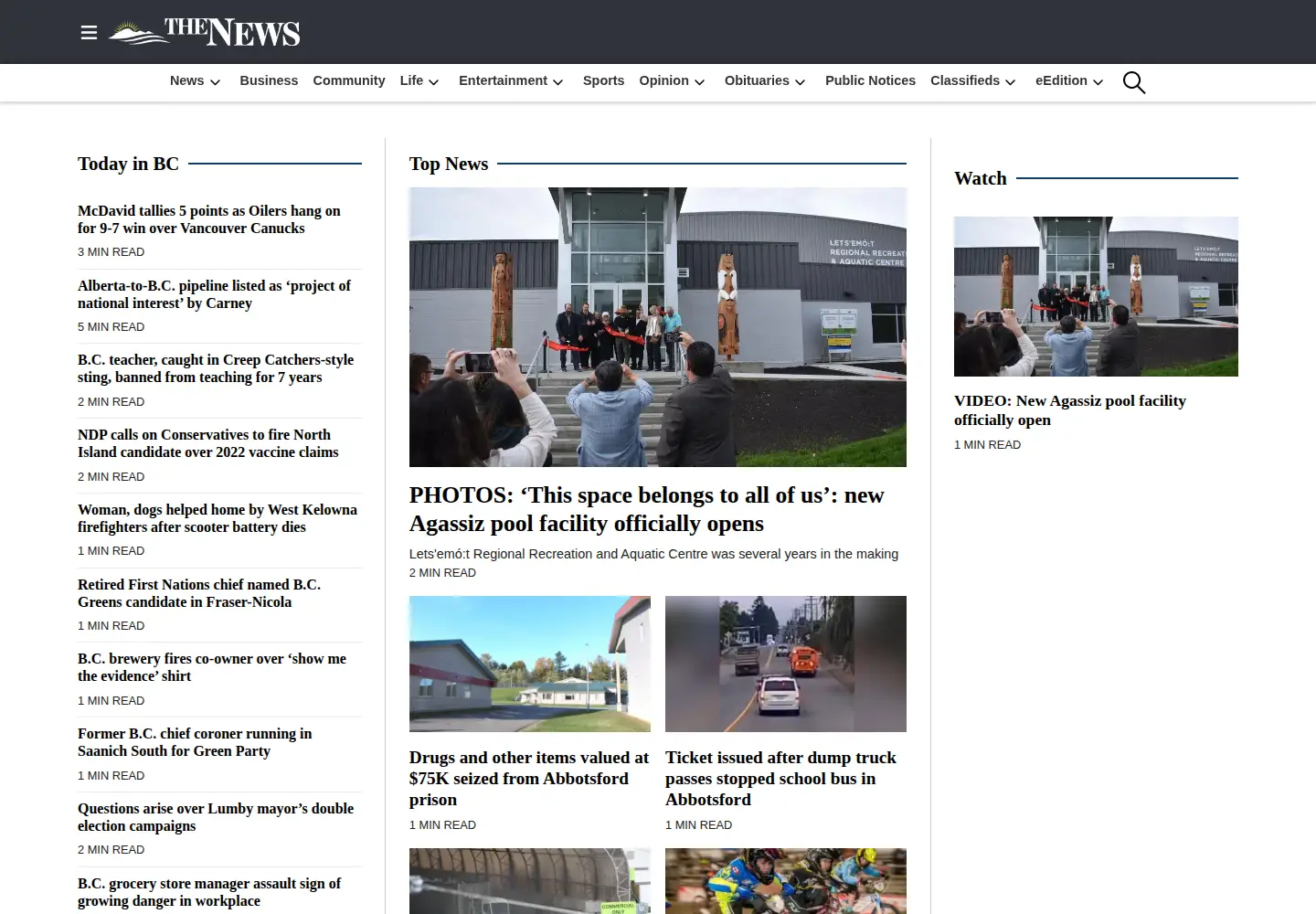Open VIDEO: New Agassiz pool facility link
The height and width of the screenshot is (914, 1316).
1070,410
